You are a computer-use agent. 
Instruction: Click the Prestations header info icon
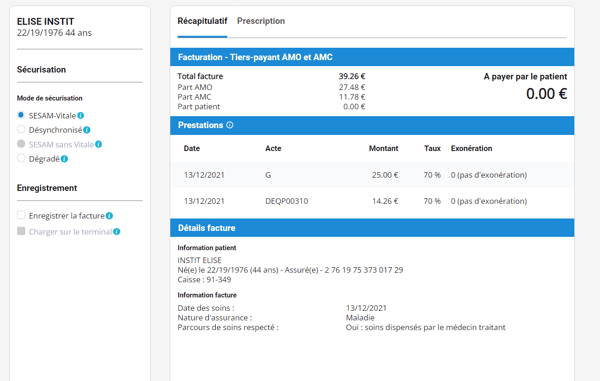tap(230, 125)
